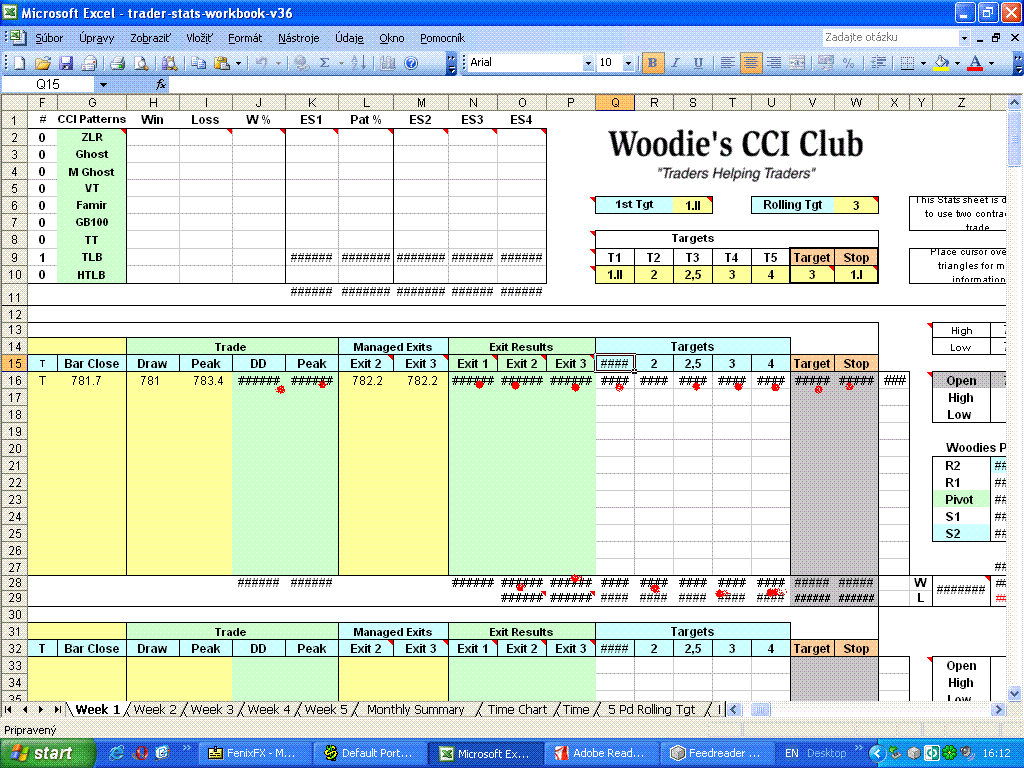Apply yellow Fill Color bucket
This screenshot has height=768, width=1024.
point(942,63)
